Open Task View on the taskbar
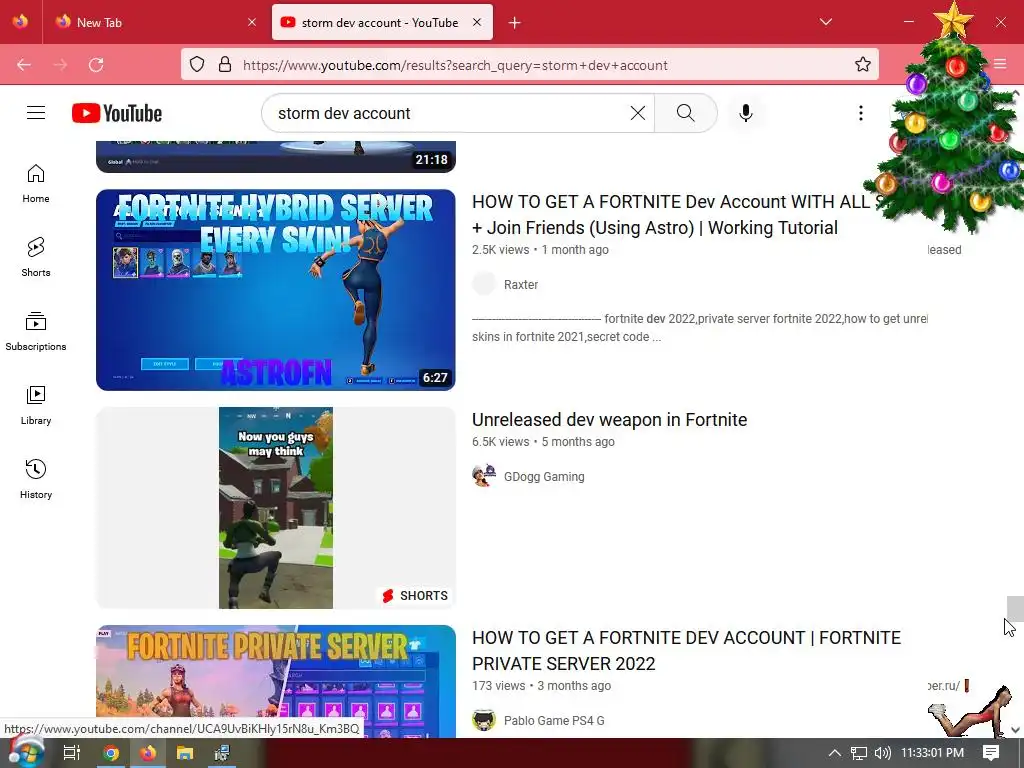The width and height of the screenshot is (1024, 768). click(71, 753)
